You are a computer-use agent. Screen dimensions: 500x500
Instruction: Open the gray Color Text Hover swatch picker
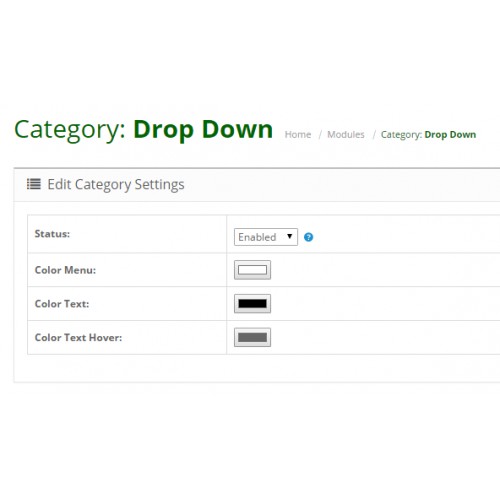click(252, 337)
